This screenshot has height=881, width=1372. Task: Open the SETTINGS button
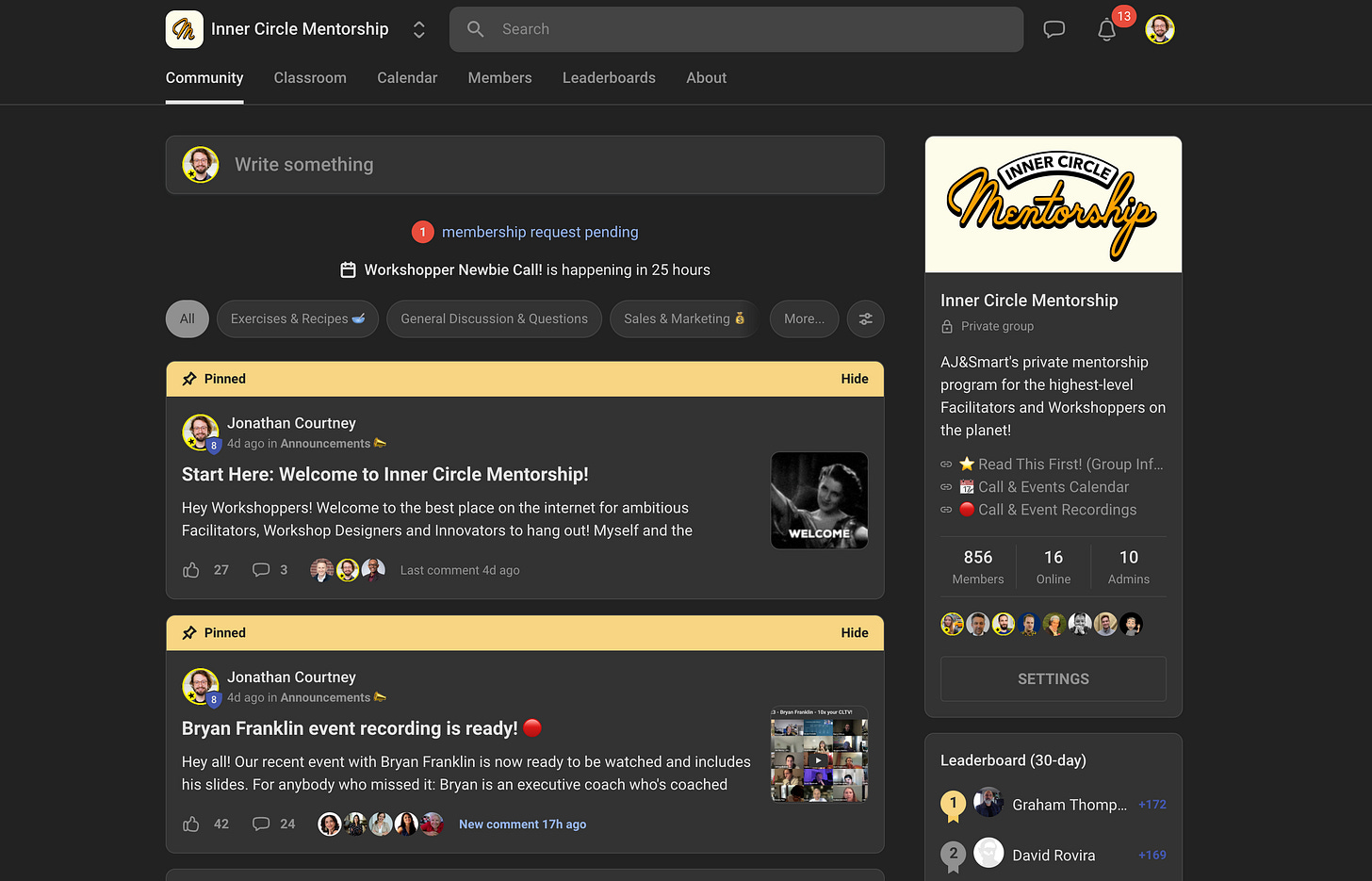tap(1053, 678)
